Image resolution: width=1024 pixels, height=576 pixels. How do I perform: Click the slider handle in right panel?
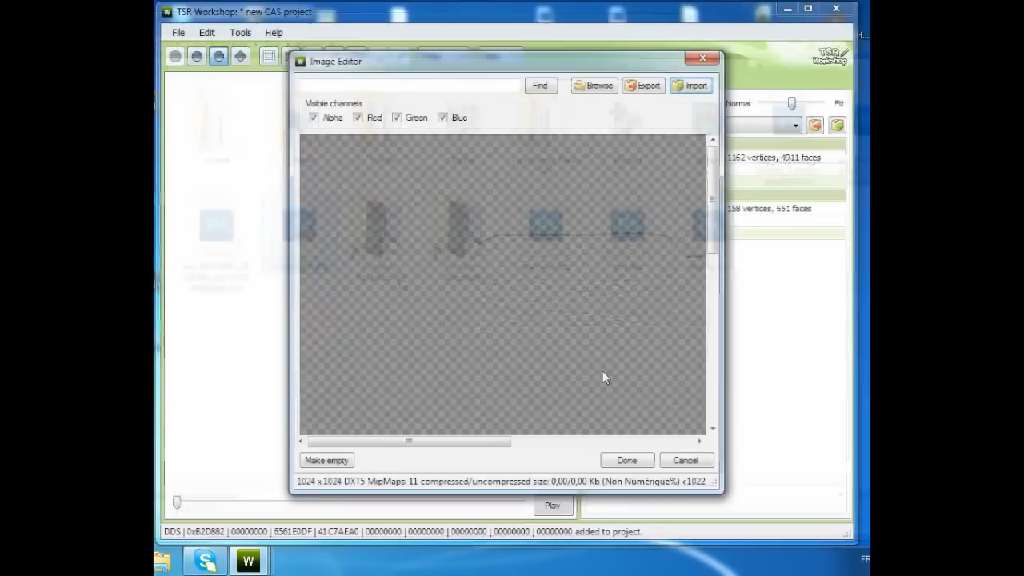(791, 103)
